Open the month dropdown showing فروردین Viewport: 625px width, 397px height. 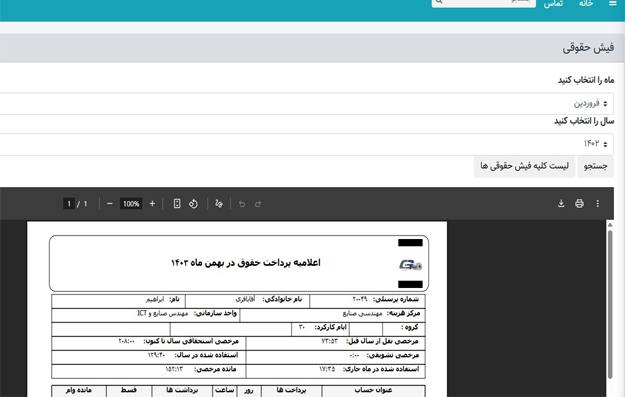[307, 104]
